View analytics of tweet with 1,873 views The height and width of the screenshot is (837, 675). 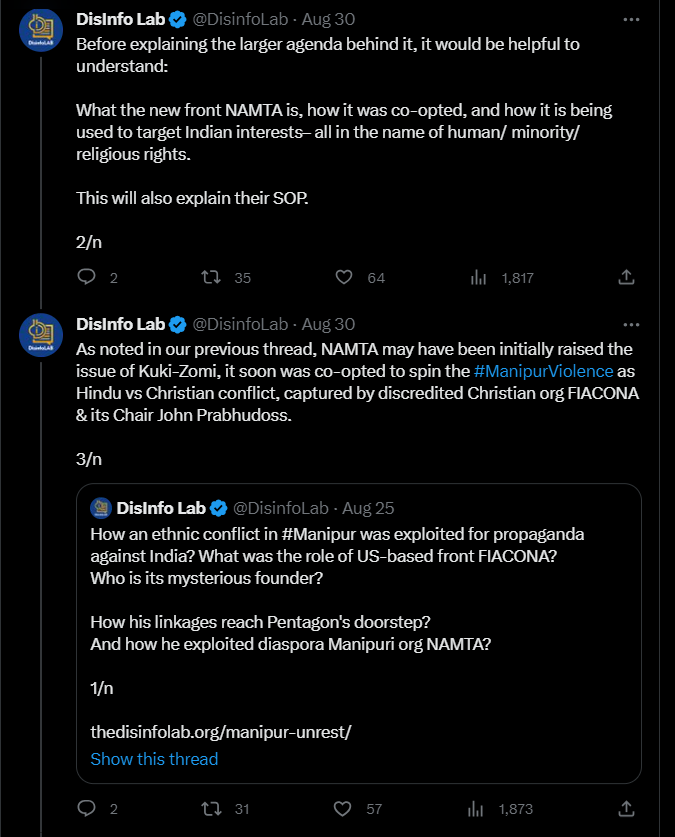(478, 807)
